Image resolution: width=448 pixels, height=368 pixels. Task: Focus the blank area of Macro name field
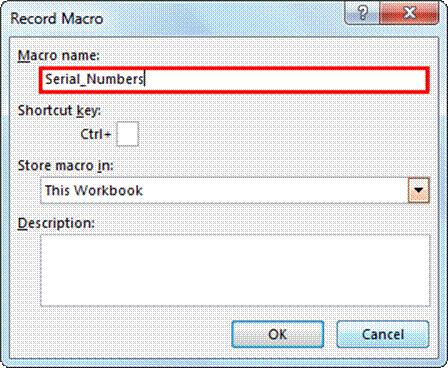pyautogui.click(x=285, y=80)
